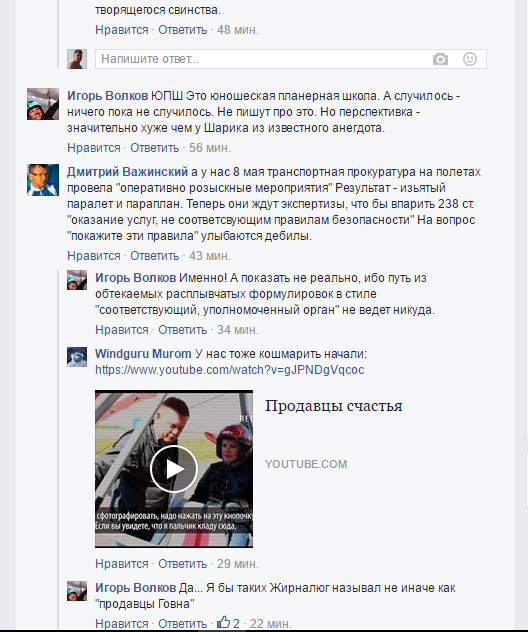Click Игорь Волков's small avatar beside Именно reply

pyautogui.click(x=77, y=280)
